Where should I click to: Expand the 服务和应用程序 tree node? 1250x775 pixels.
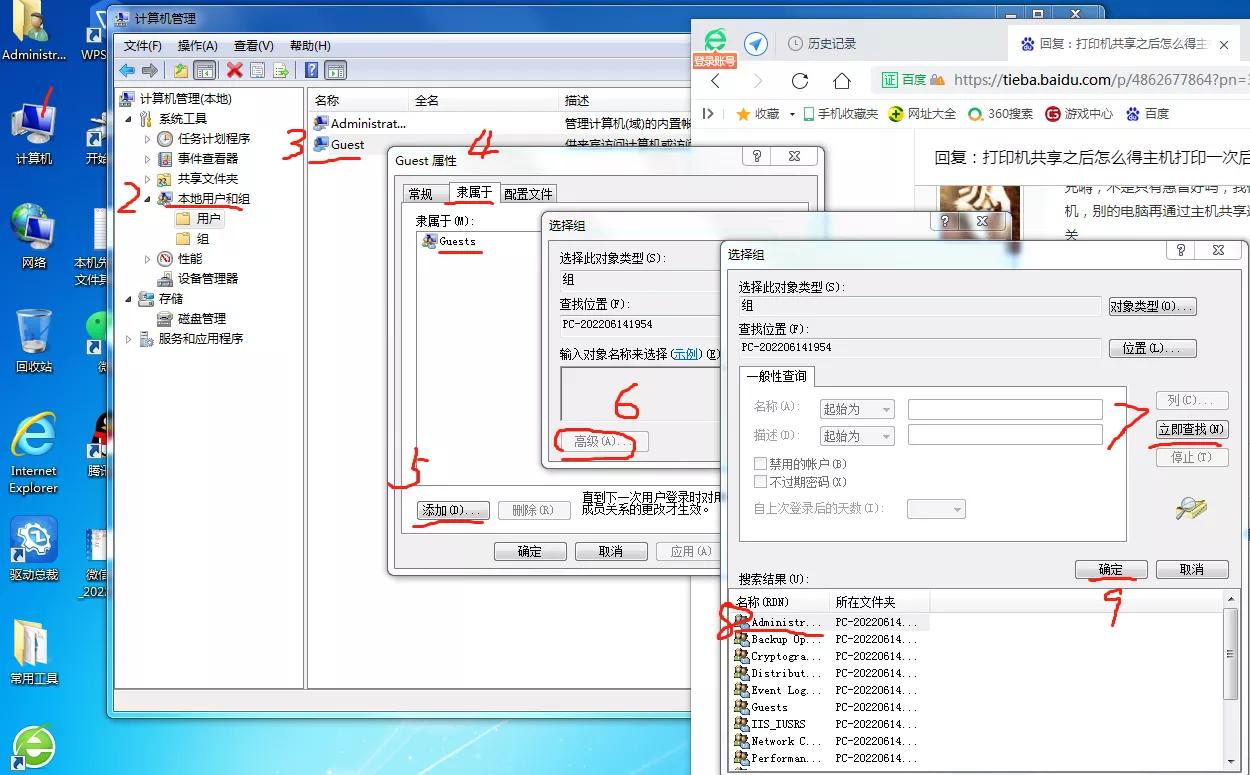pyautogui.click(x=129, y=339)
